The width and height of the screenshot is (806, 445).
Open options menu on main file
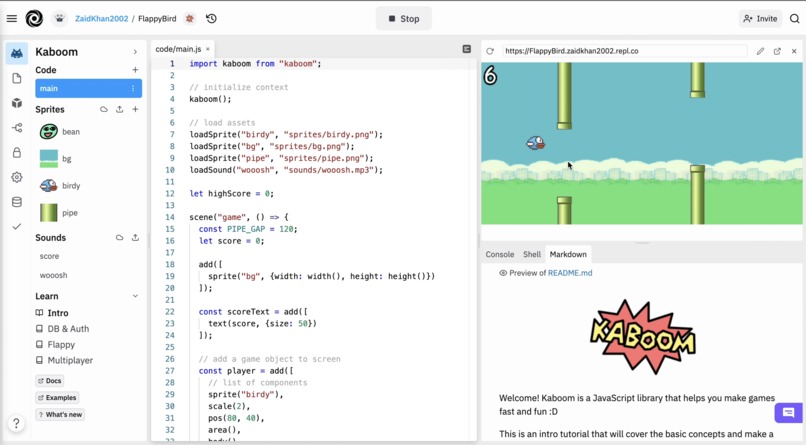click(133, 88)
